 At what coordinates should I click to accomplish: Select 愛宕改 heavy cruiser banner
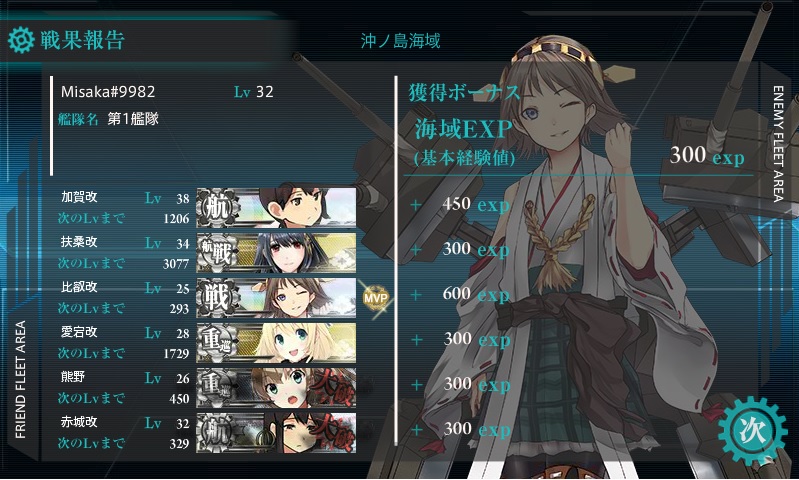(x=276, y=342)
